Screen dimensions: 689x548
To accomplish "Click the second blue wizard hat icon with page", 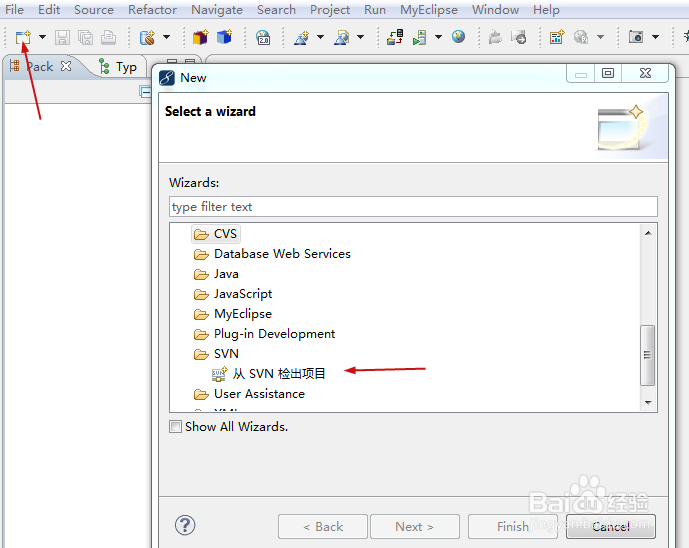I will [342, 37].
